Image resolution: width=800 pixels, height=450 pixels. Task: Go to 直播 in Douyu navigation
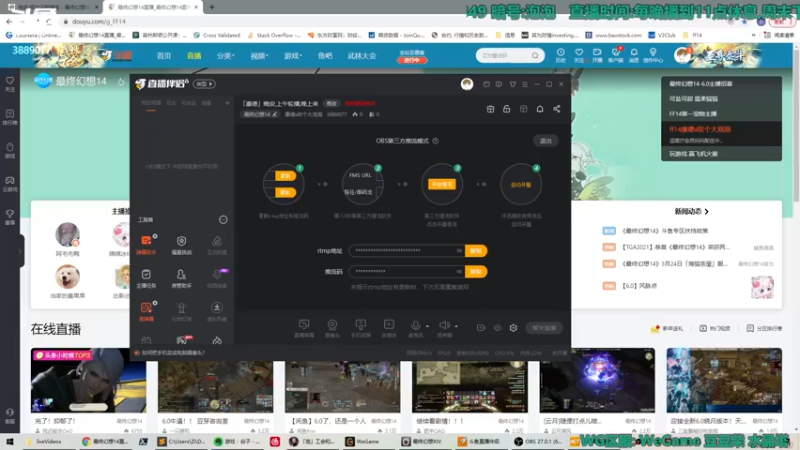194,56
